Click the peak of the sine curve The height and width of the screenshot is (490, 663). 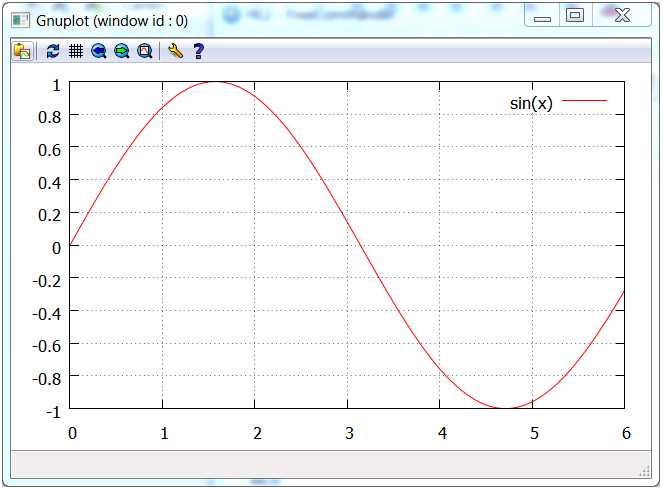[x=216, y=82]
